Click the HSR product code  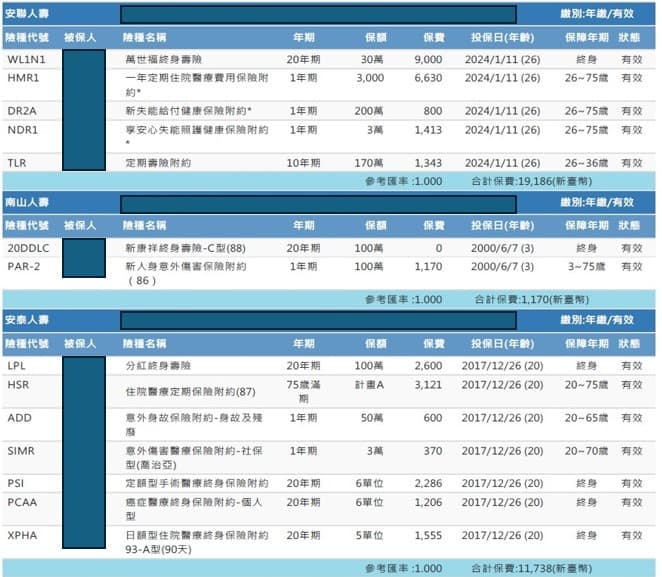[18, 385]
